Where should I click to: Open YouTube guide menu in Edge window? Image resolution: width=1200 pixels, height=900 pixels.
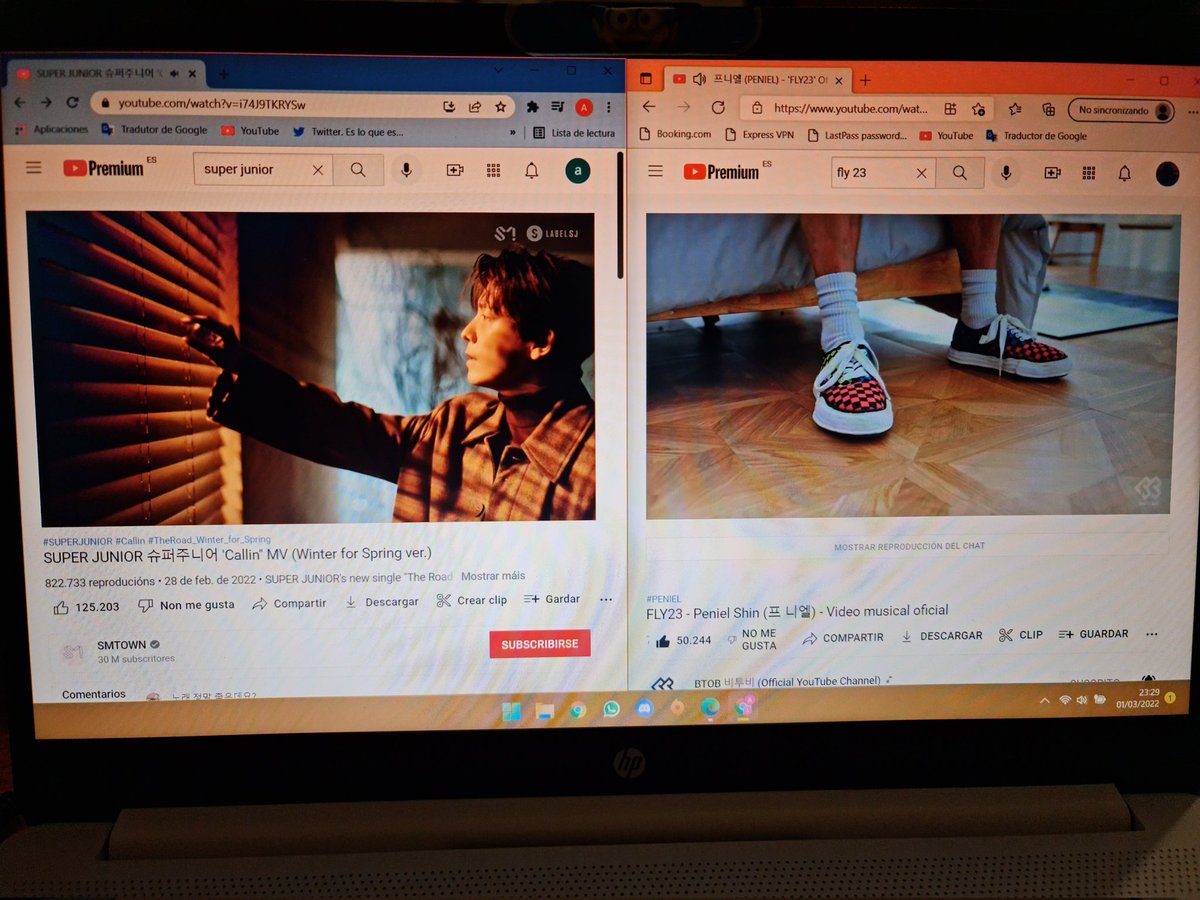[656, 171]
